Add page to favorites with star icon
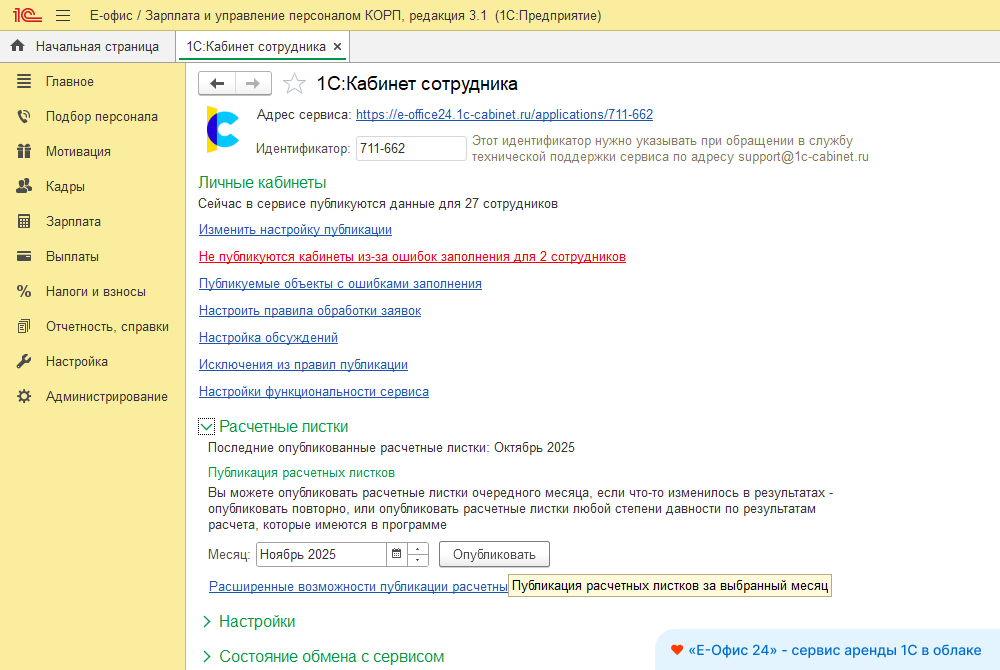Image resolution: width=1000 pixels, height=670 pixels. point(294,84)
